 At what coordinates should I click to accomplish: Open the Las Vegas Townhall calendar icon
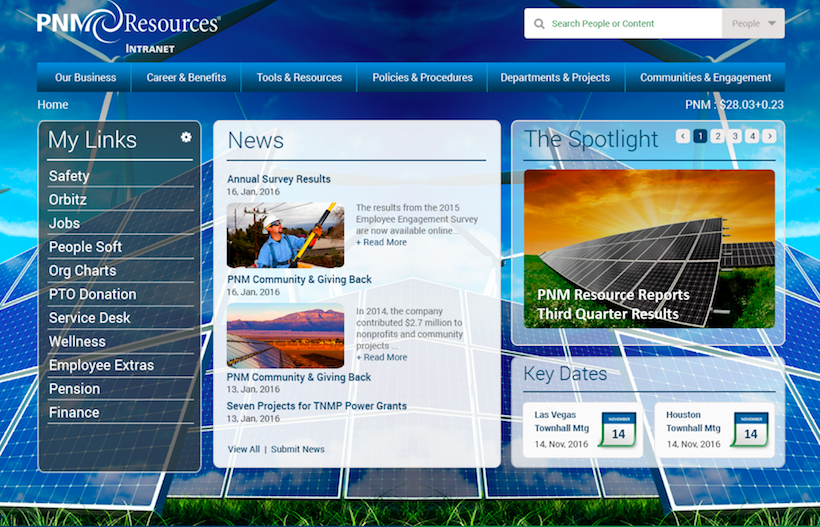618,429
